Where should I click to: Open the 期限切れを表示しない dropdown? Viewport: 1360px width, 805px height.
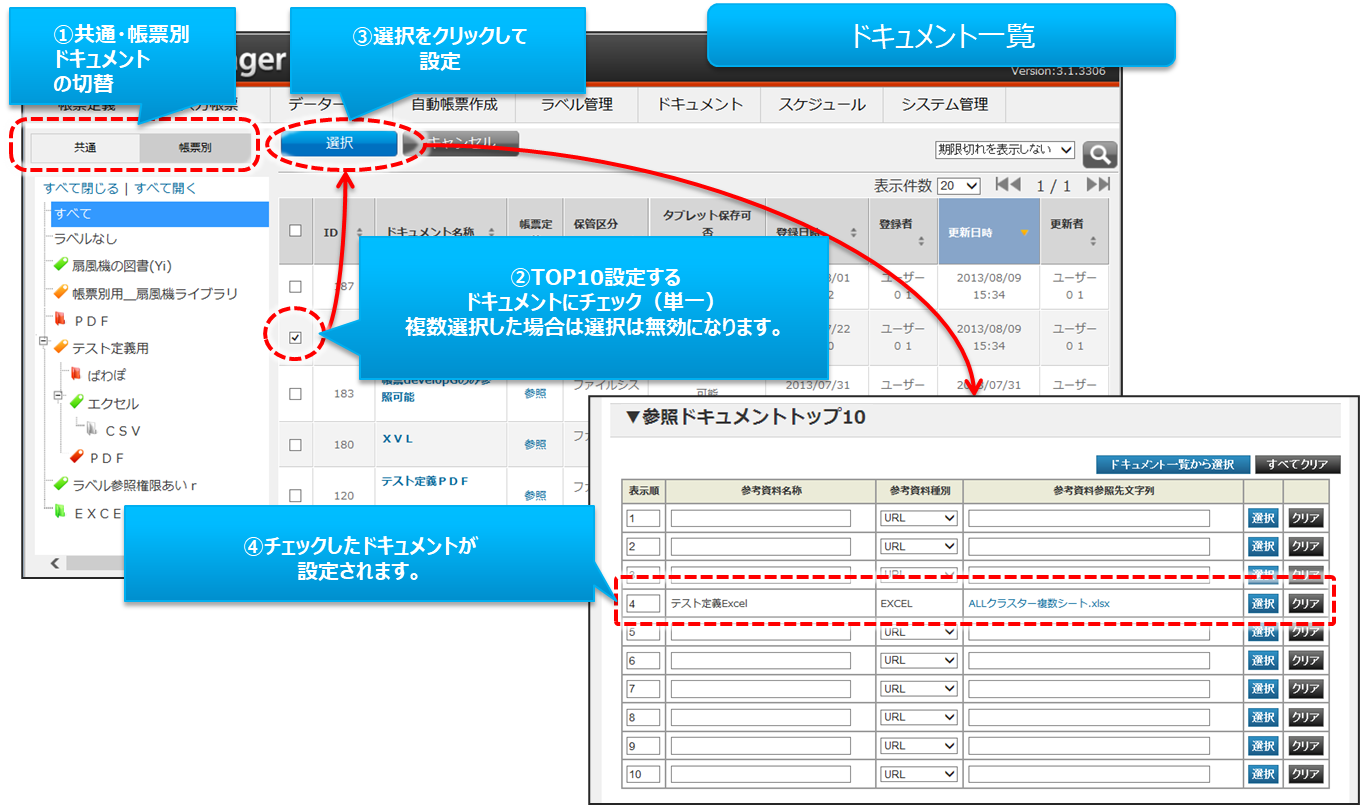(x=1004, y=150)
